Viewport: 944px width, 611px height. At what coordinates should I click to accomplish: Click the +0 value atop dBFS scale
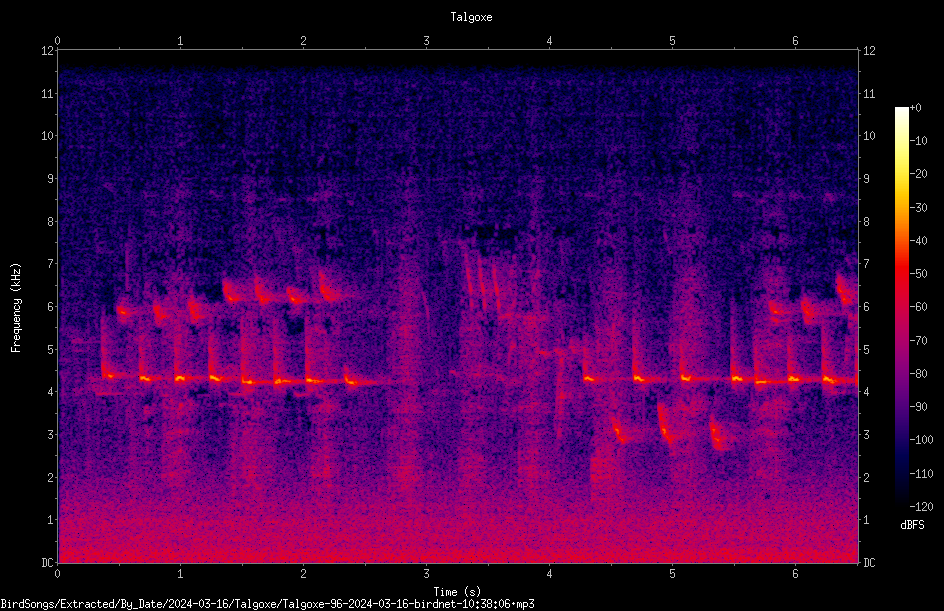(x=916, y=108)
